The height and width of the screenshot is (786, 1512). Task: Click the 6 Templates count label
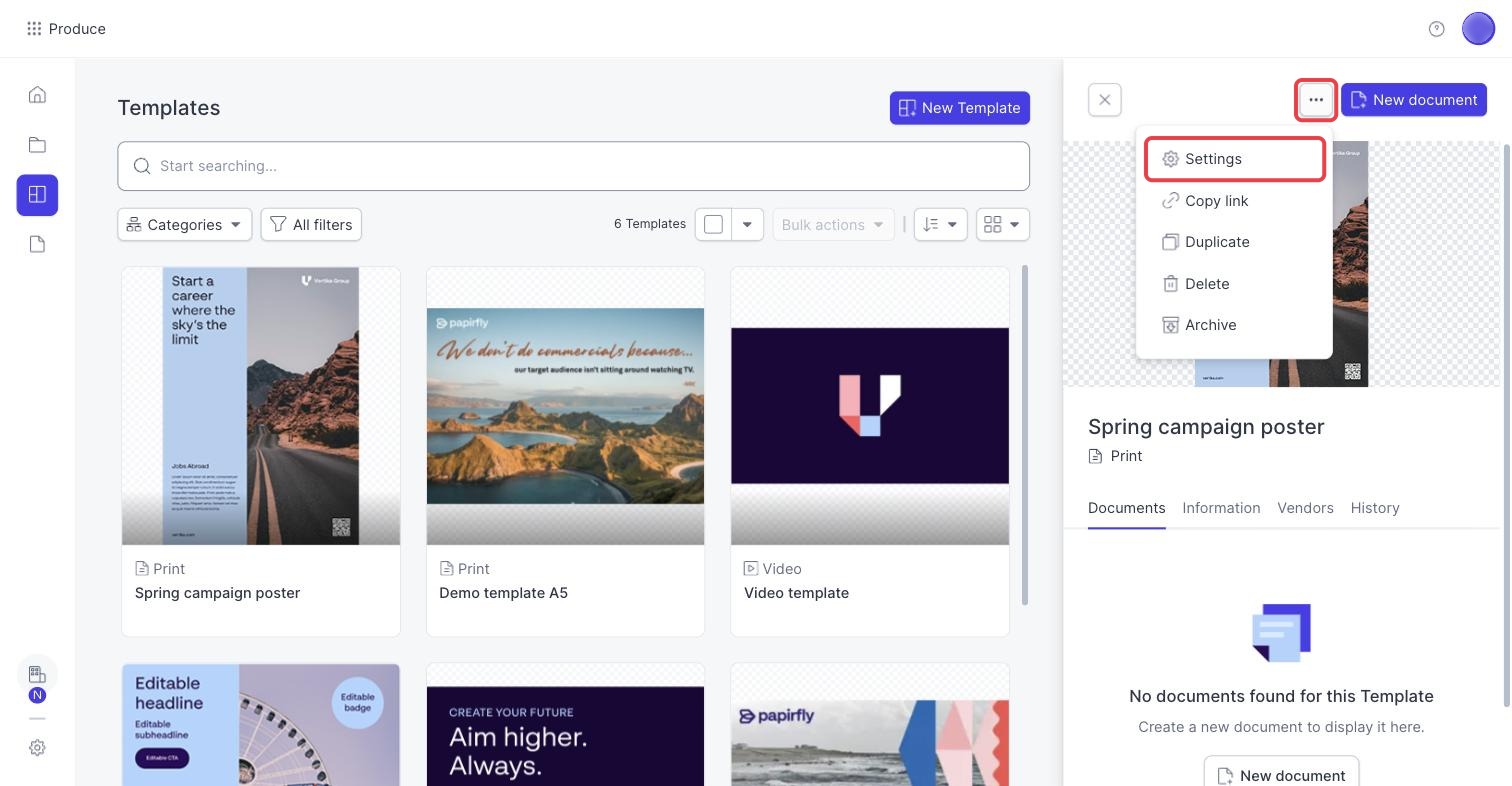650,224
